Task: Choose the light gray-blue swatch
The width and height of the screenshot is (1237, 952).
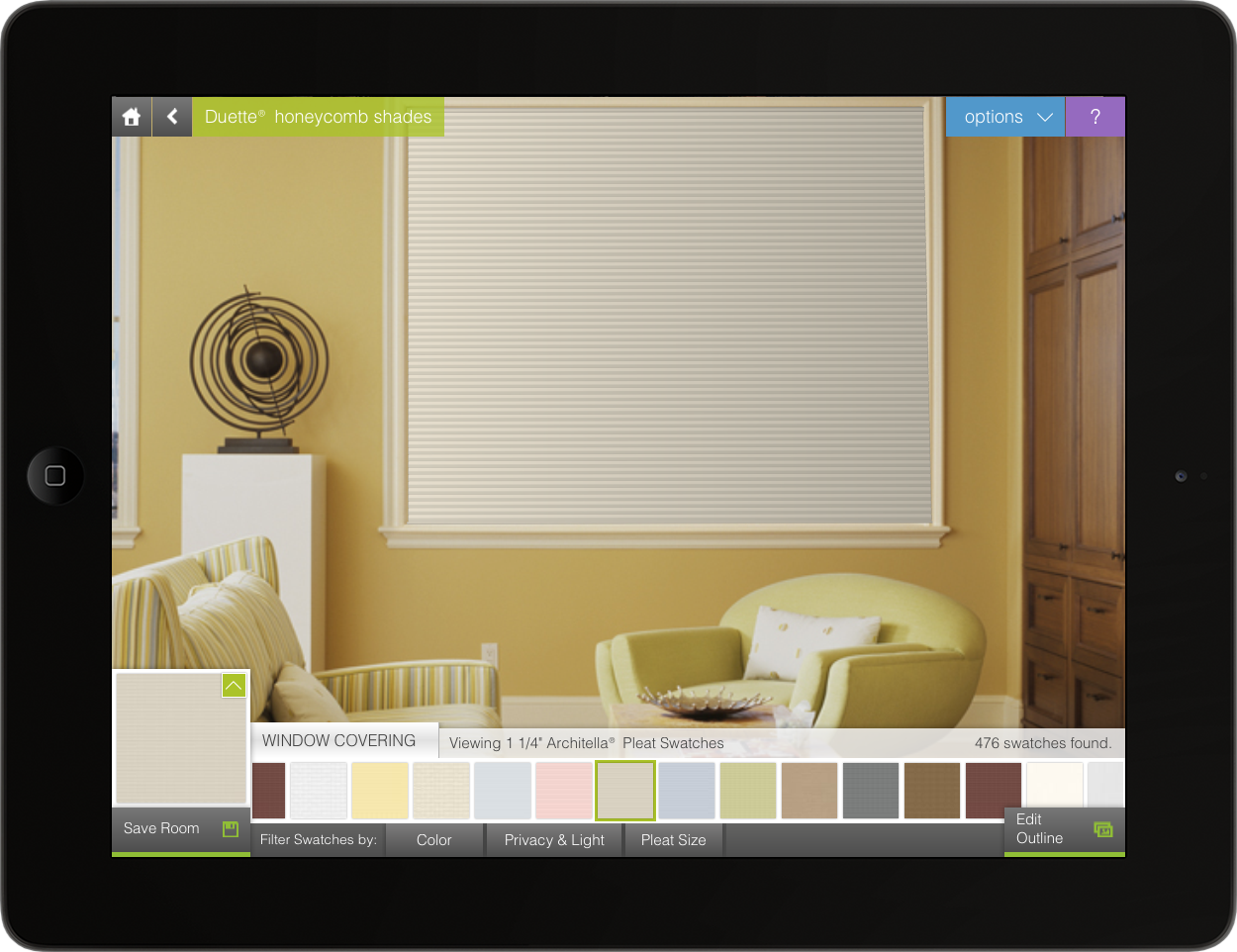Action: coord(503,791)
